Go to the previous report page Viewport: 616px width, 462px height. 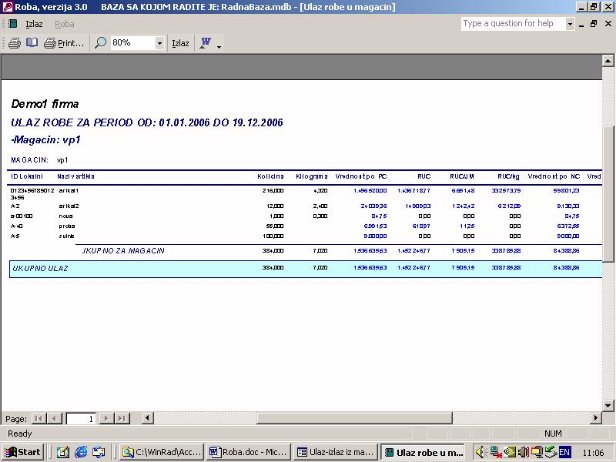tap(55, 418)
